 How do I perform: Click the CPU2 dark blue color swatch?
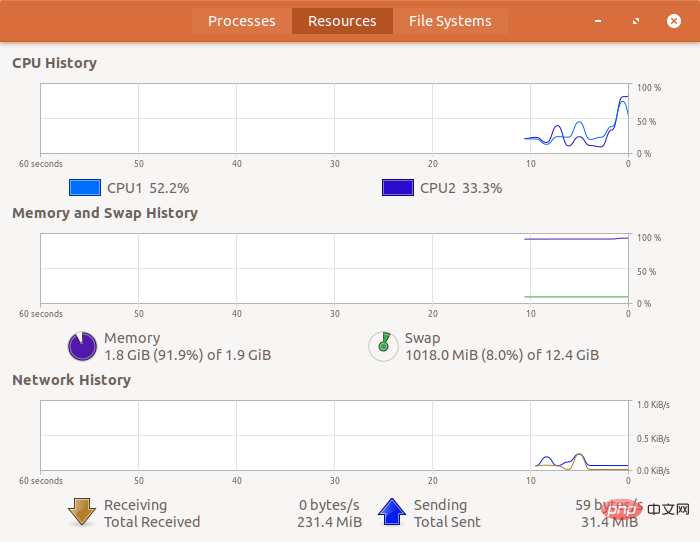(398, 187)
